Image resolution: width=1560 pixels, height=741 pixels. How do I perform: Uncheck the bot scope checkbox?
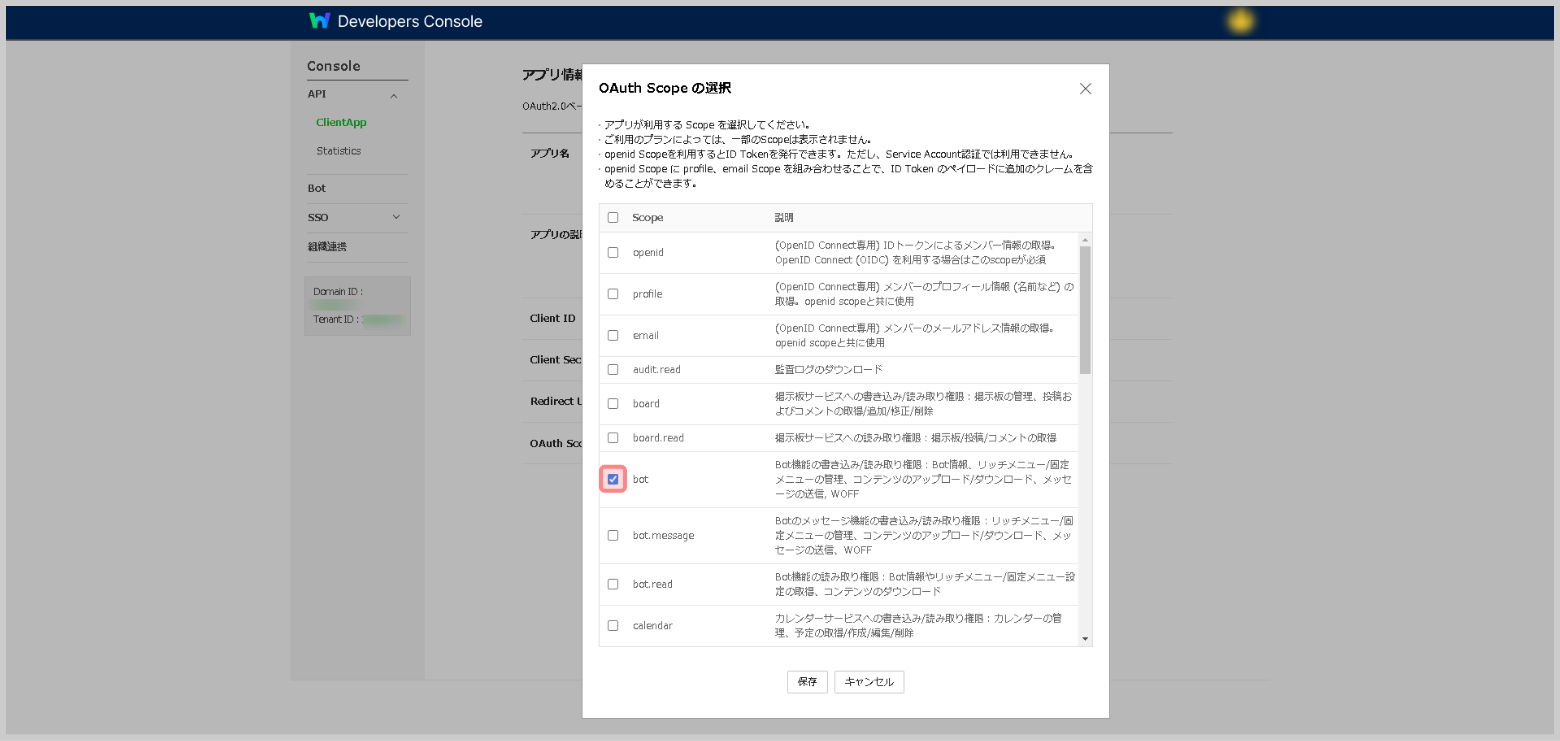(x=613, y=479)
